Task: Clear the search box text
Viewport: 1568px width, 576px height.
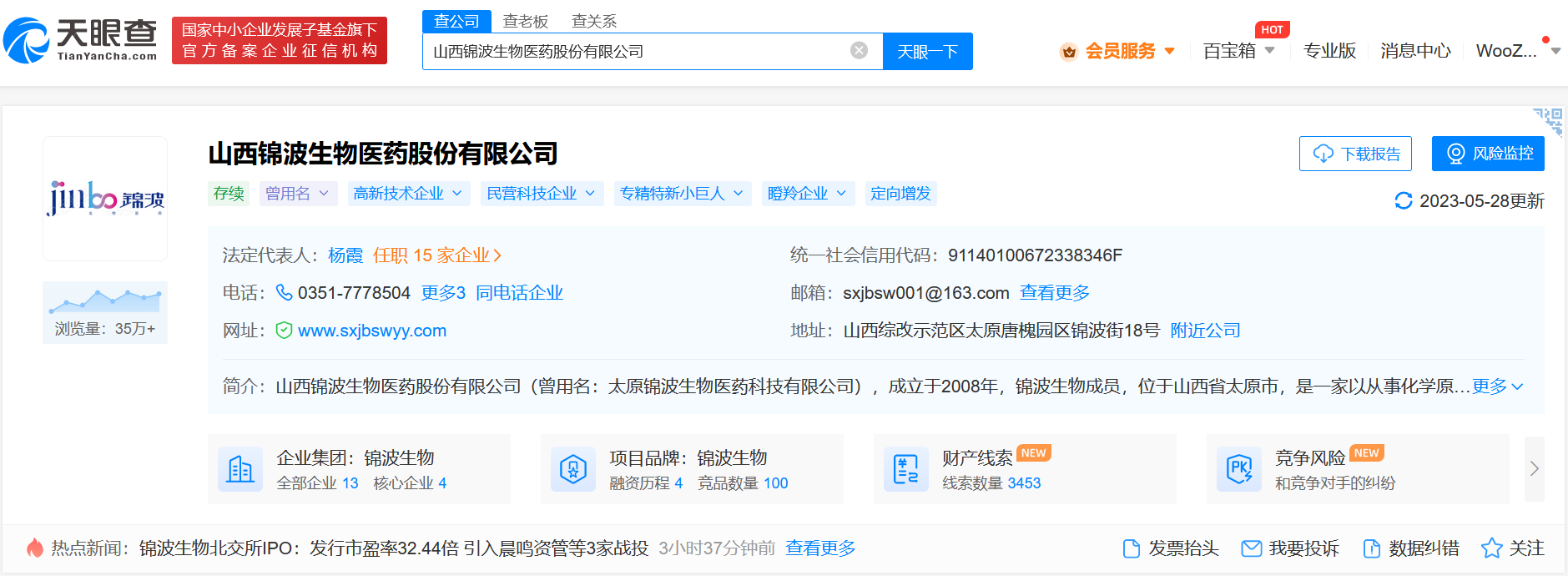Action: click(859, 51)
